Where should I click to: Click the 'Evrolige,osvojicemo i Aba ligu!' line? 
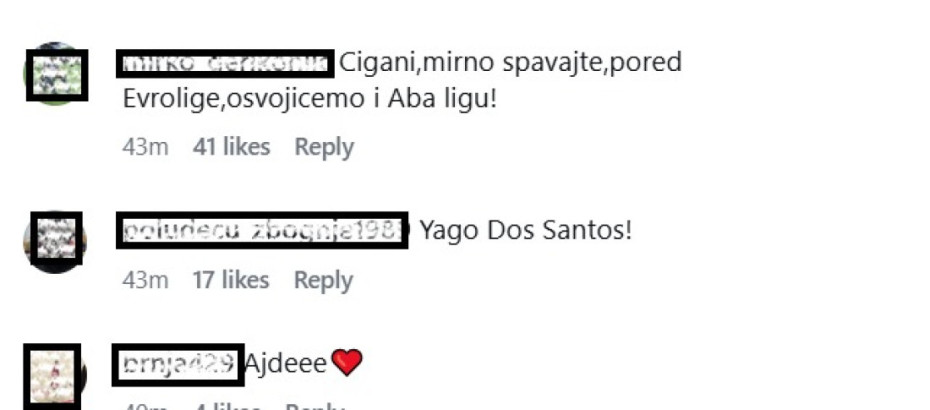[x=309, y=98]
